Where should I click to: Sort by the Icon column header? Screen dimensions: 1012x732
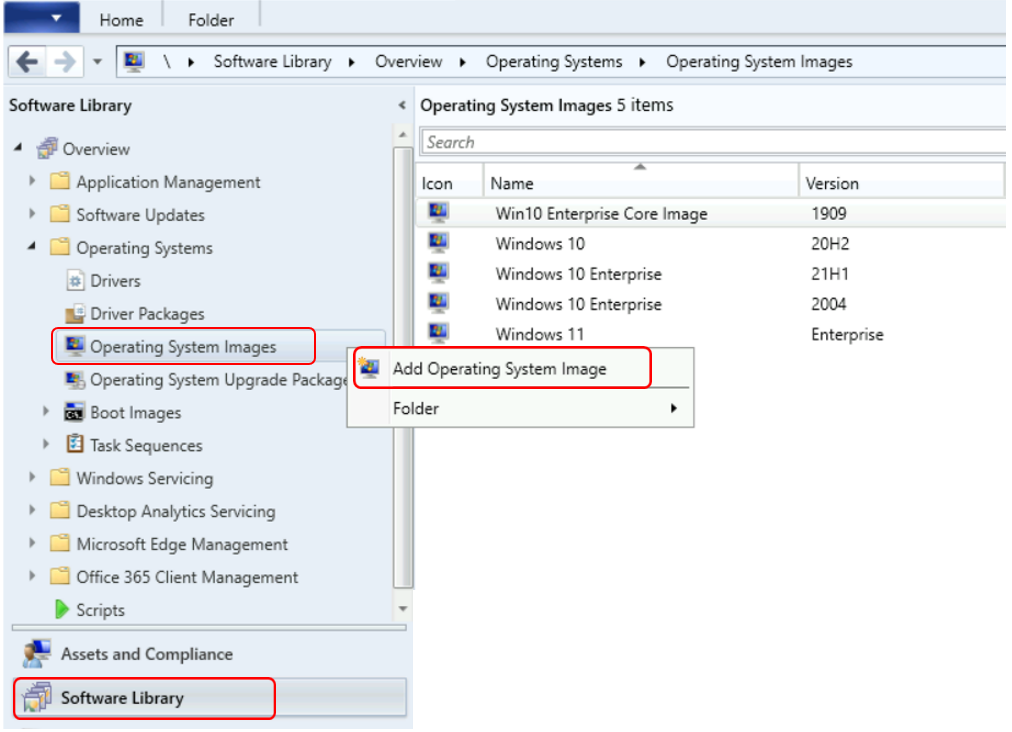tap(450, 183)
